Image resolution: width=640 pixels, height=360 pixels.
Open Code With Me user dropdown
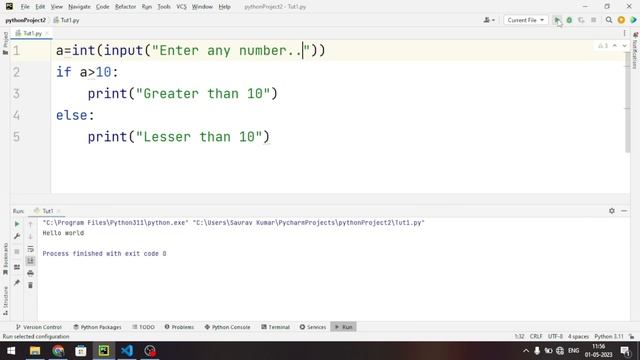coord(489,20)
